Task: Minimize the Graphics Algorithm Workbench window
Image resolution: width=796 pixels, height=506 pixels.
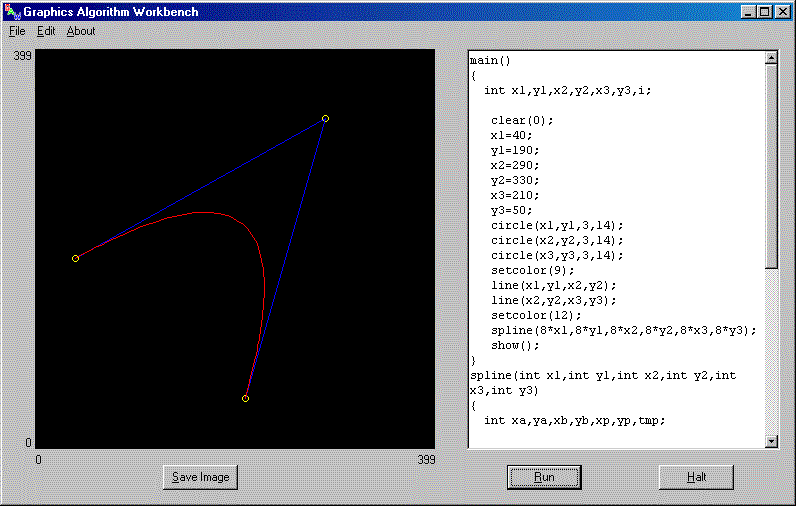Action: coord(748,12)
